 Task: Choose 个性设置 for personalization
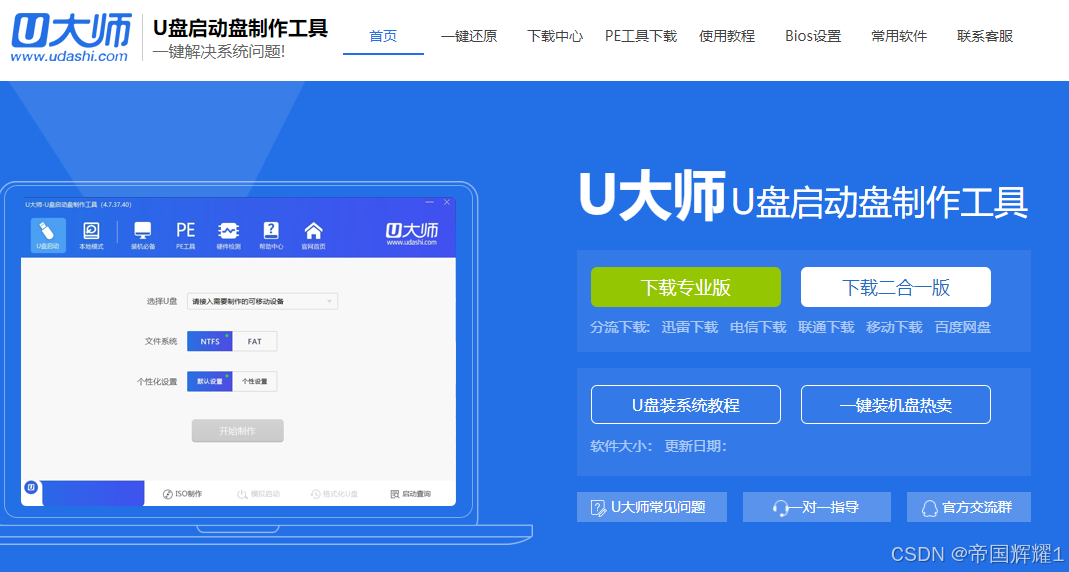click(x=254, y=382)
